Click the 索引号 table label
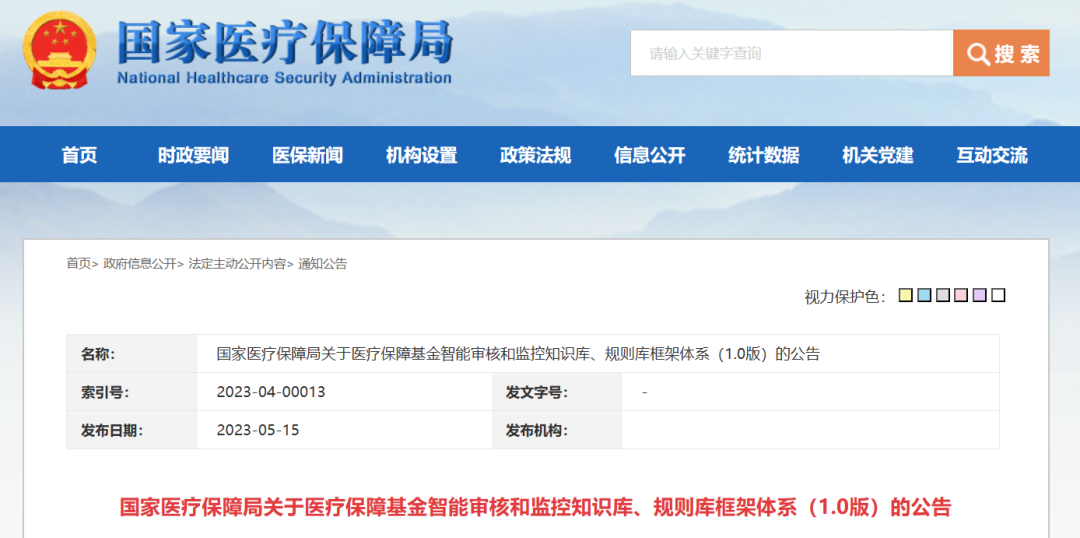 click(x=105, y=393)
